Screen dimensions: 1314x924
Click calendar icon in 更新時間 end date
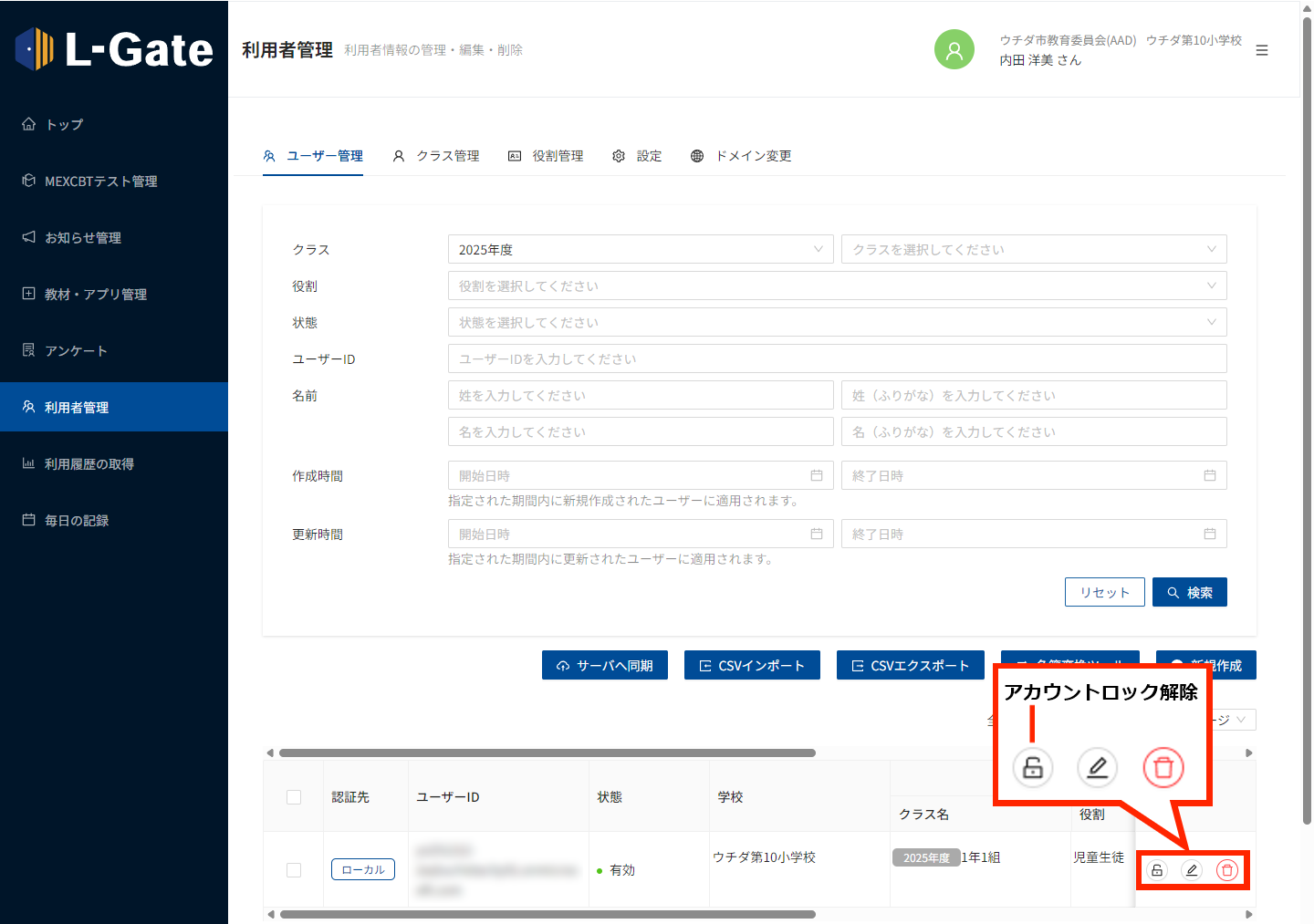coord(1210,534)
